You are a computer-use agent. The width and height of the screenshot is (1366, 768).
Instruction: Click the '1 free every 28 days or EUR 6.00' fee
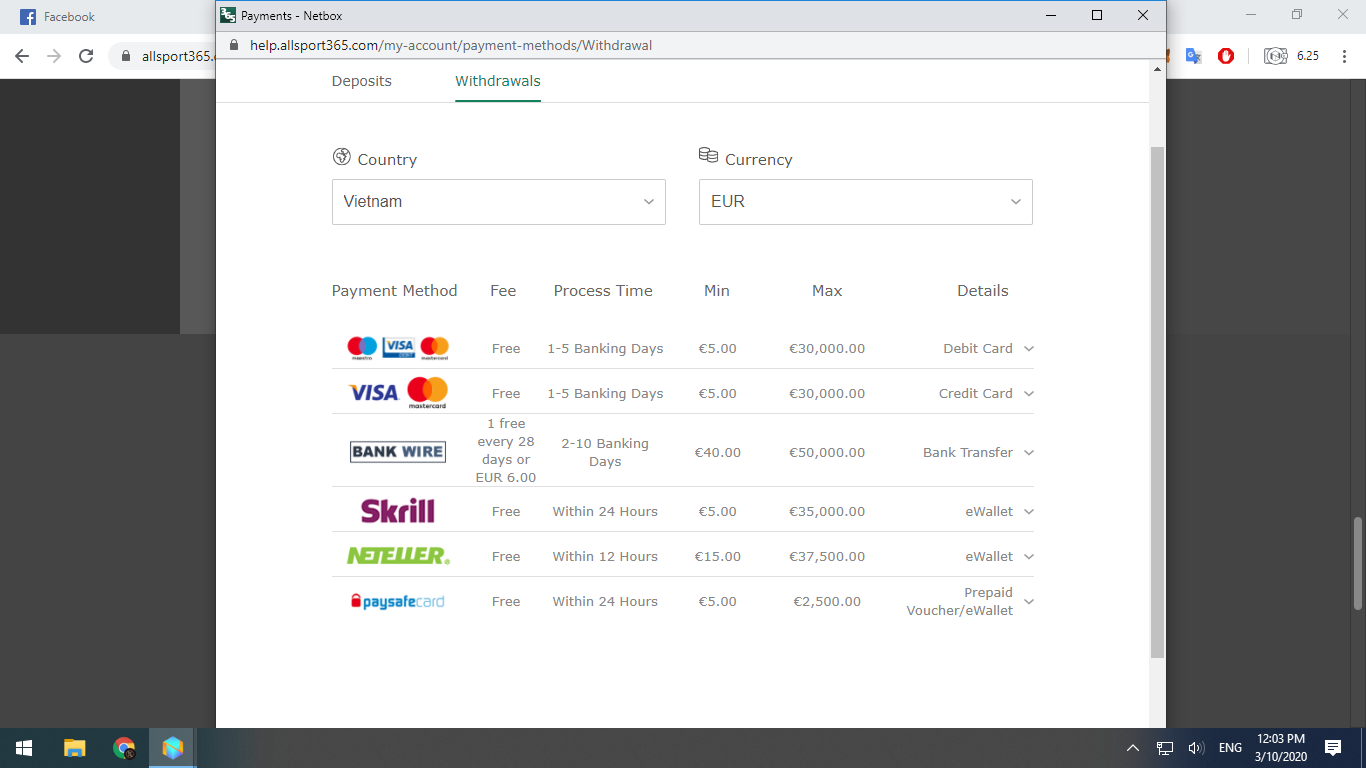(506, 451)
